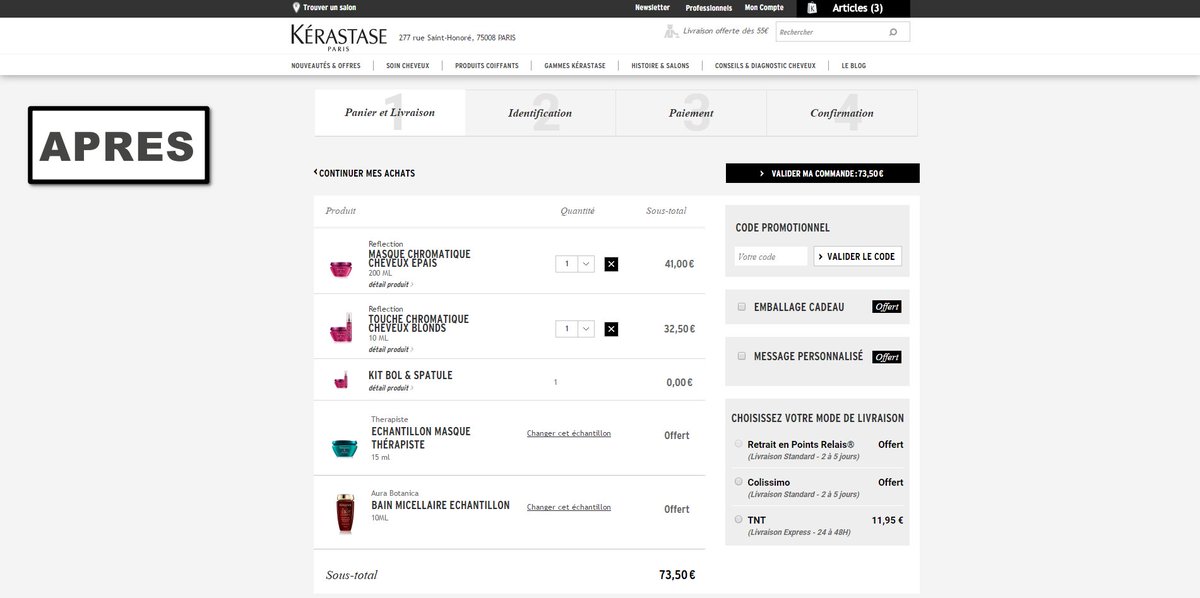Open Conseils & Diagnostic Cheveux menu

tap(765, 66)
